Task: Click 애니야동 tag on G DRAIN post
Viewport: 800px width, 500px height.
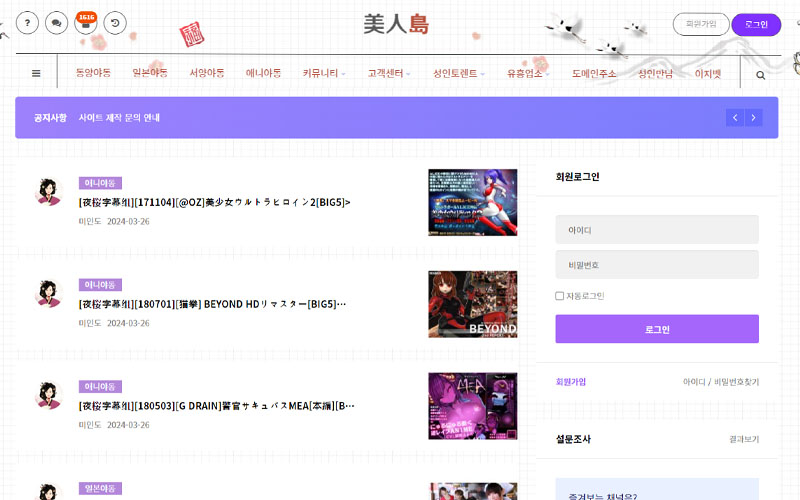Action: (x=100, y=387)
